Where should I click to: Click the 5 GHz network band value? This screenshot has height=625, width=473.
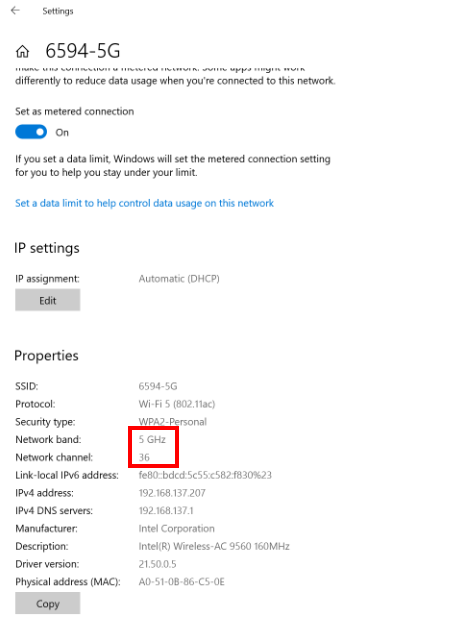tap(152, 440)
